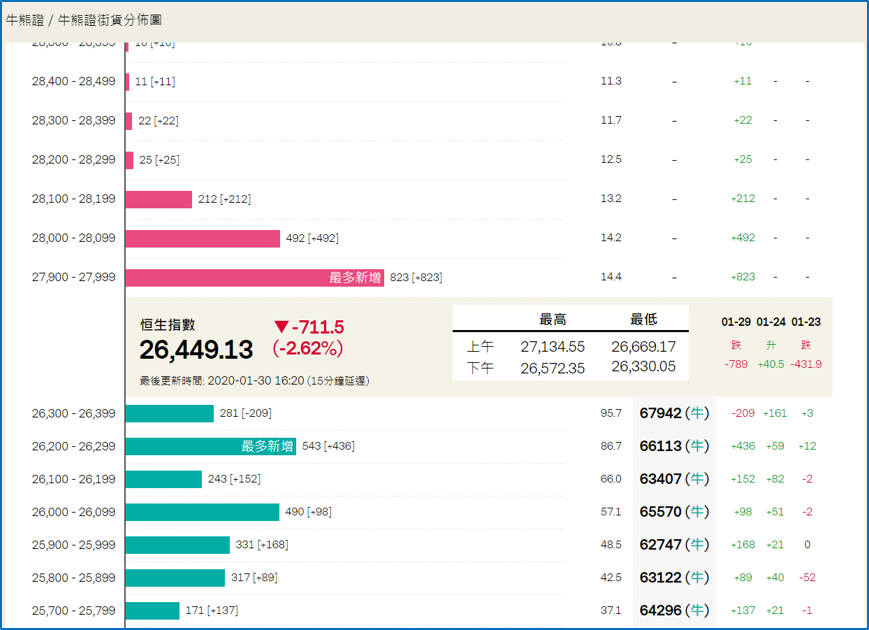Click the 14.4 value in the 27,900 row
This screenshot has height=630, width=869.
pos(611,276)
